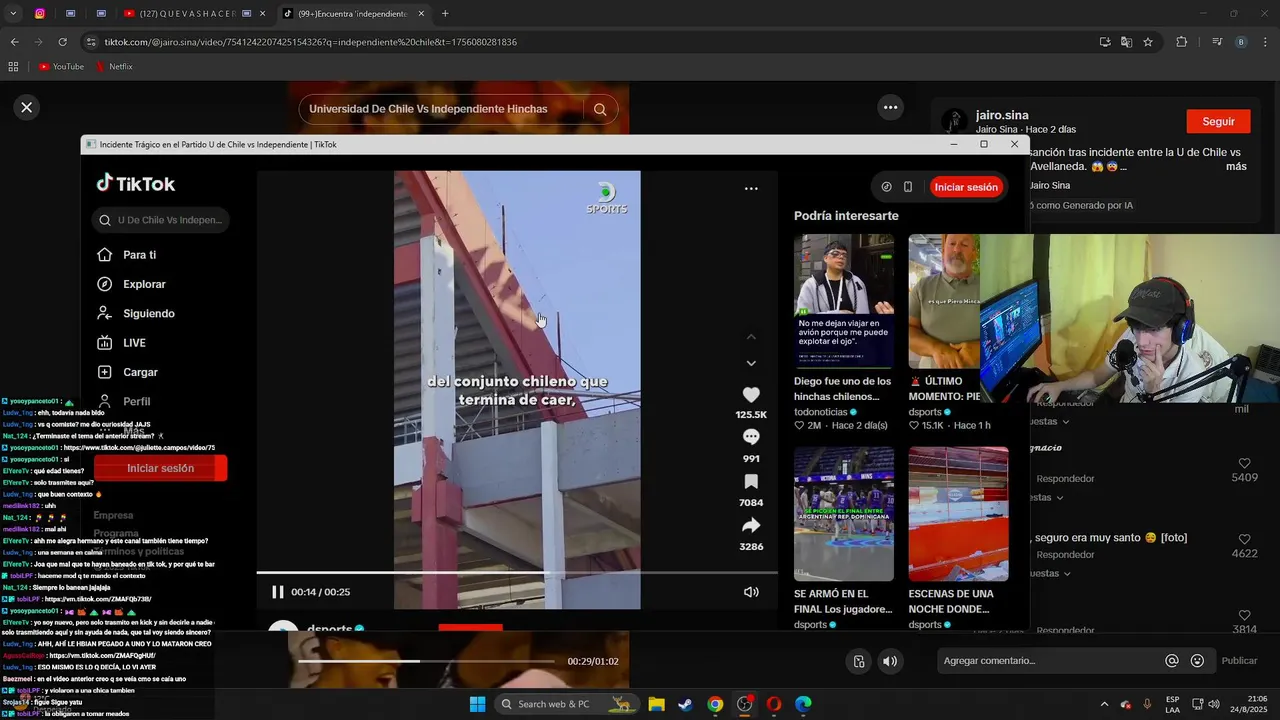Open the Chrome extensions puzzle icon
The width and height of the screenshot is (1280, 720).
1181,42
